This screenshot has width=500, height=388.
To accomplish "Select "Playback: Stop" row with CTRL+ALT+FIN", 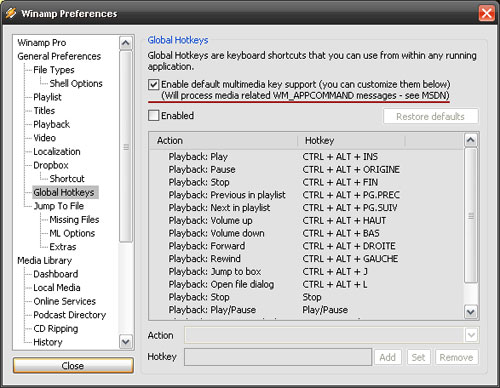I will (x=307, y=182).
